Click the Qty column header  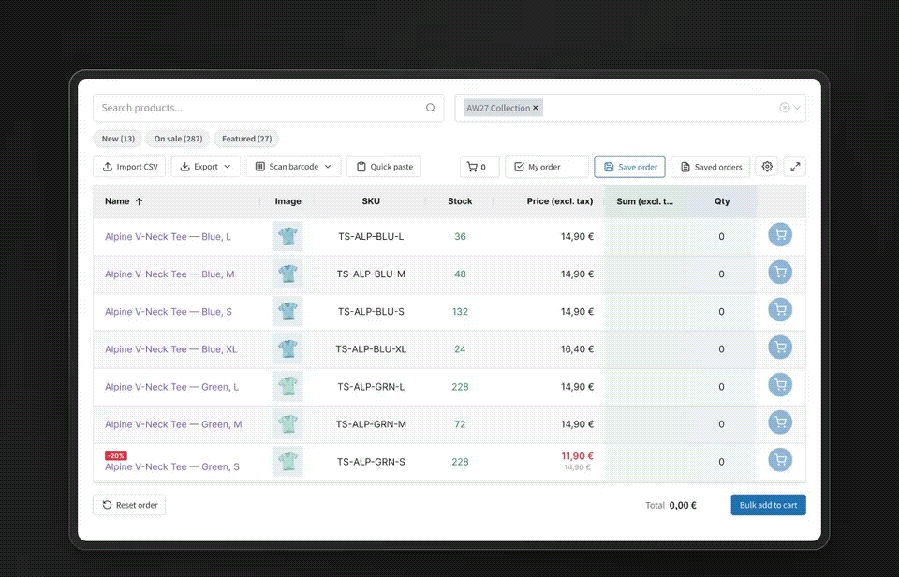coord(722,201)
